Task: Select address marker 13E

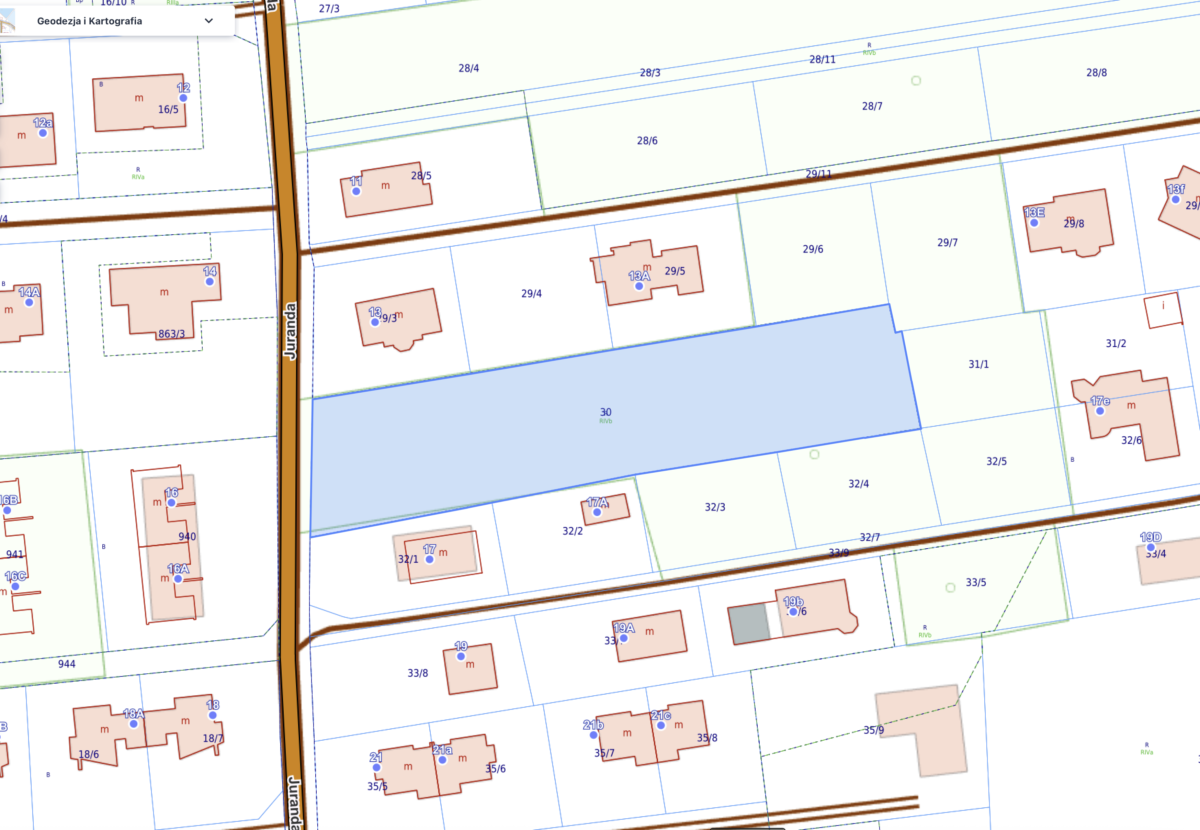Action: [x=1034, y=222]
